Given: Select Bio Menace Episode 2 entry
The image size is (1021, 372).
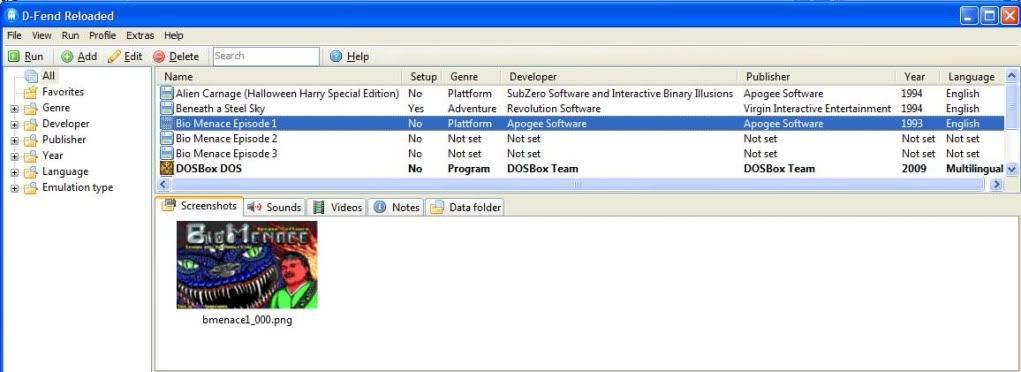Looking at the screenshot, I should click(227, 138).
